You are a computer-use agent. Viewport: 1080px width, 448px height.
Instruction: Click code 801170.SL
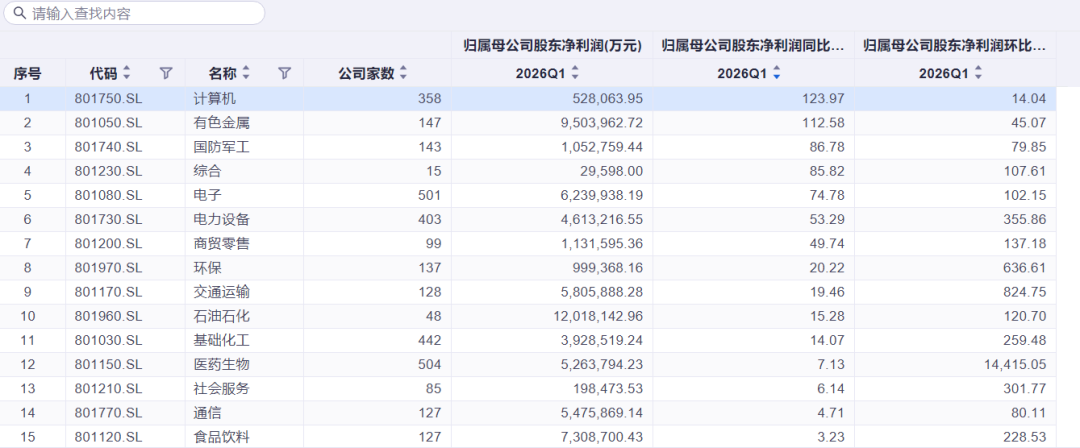point(108,292)
